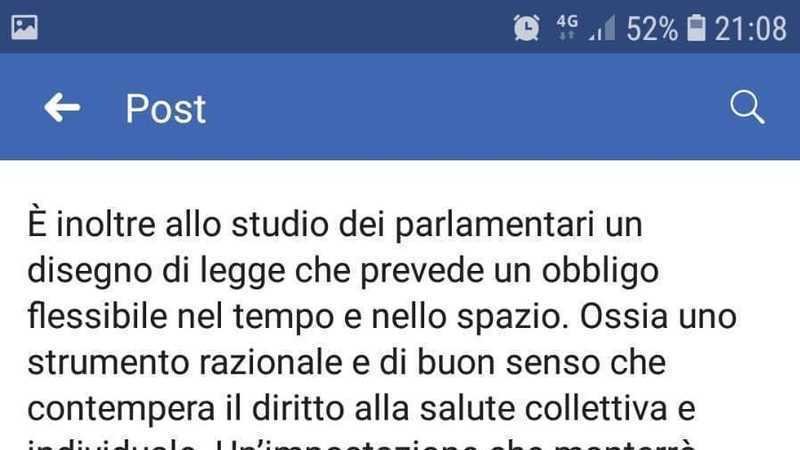Tap the 21:08 clock display
The width and height of the screenshot is (800, 450).
pos(751,29)
